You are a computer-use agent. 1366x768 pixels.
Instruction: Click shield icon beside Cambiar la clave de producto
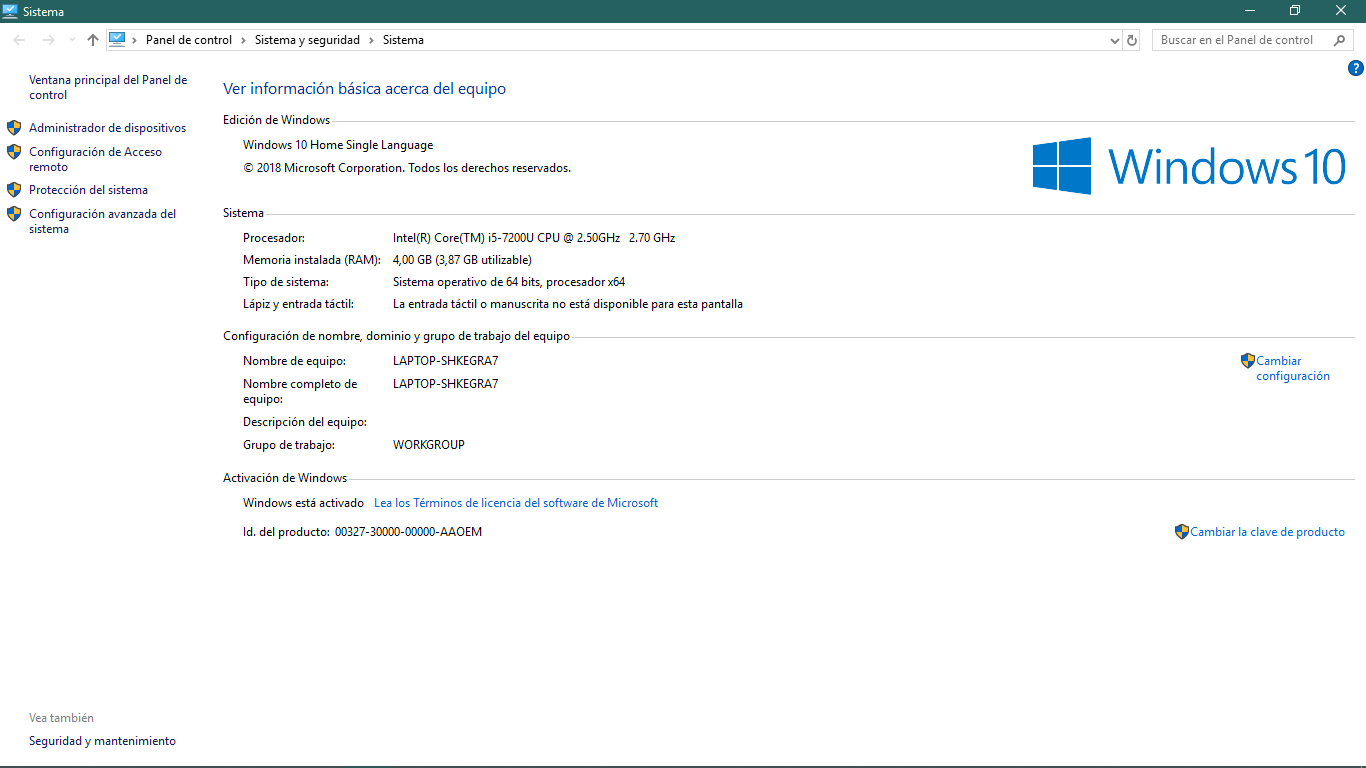(x=1182, y=532)
